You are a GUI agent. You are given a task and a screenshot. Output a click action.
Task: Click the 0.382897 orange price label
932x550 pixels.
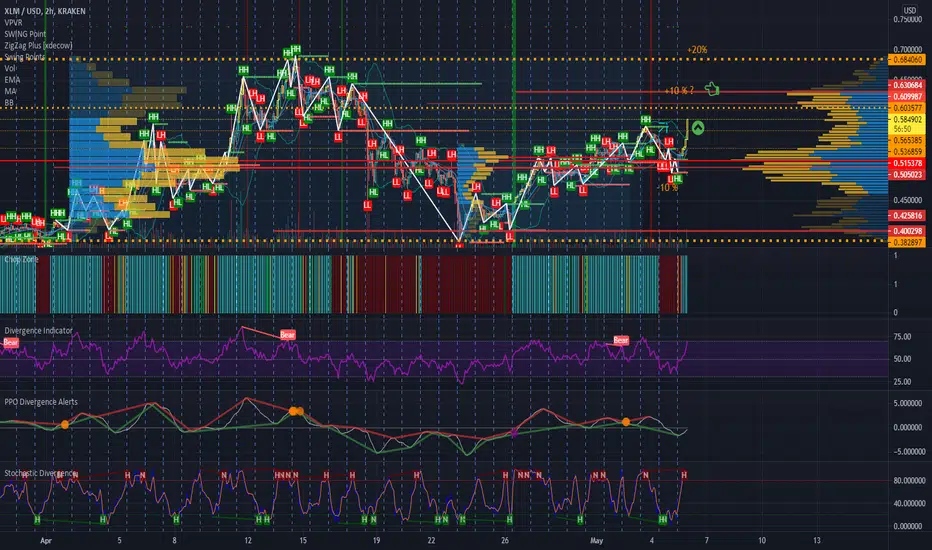[907, 242]
